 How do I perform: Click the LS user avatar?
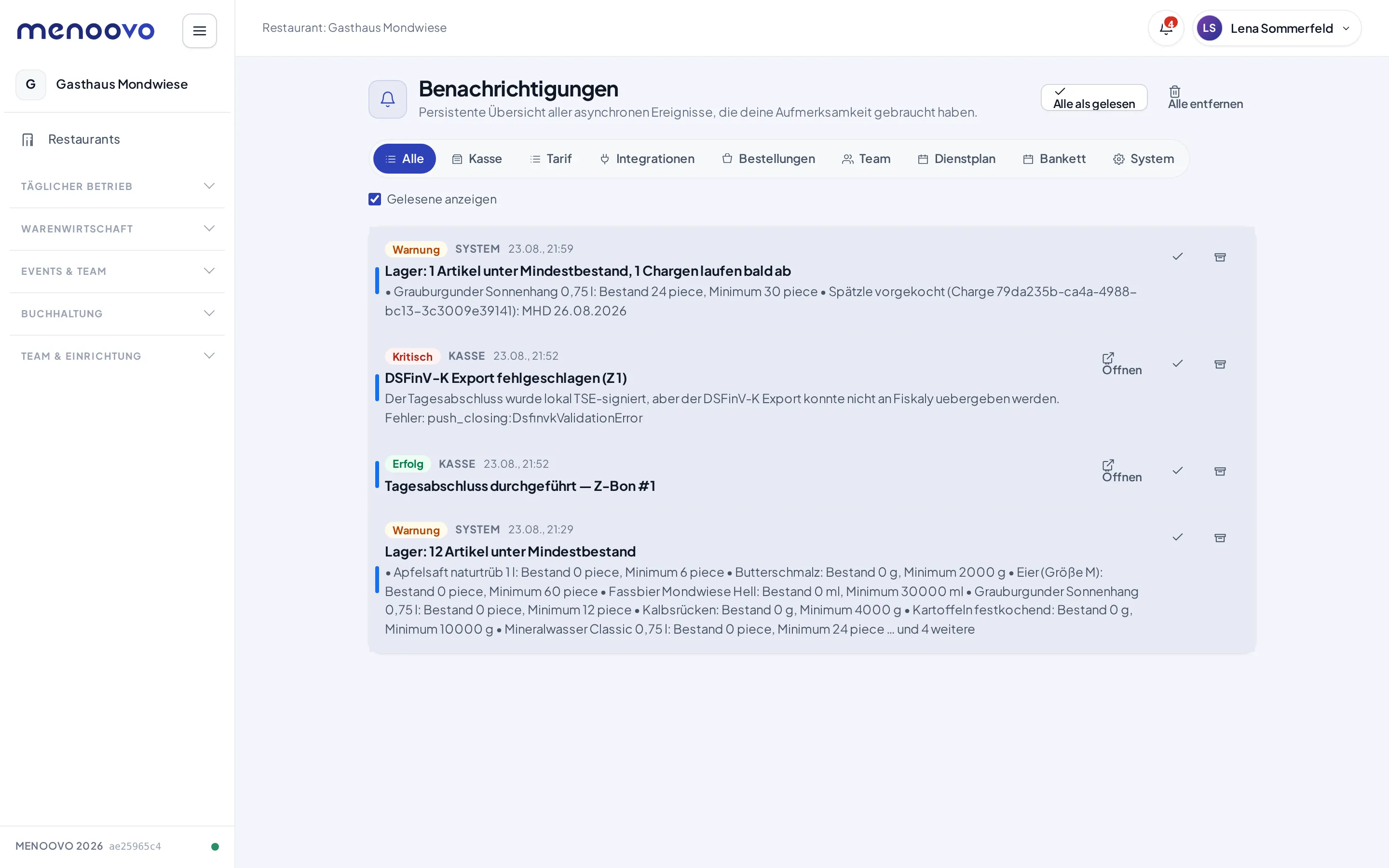1209,28
